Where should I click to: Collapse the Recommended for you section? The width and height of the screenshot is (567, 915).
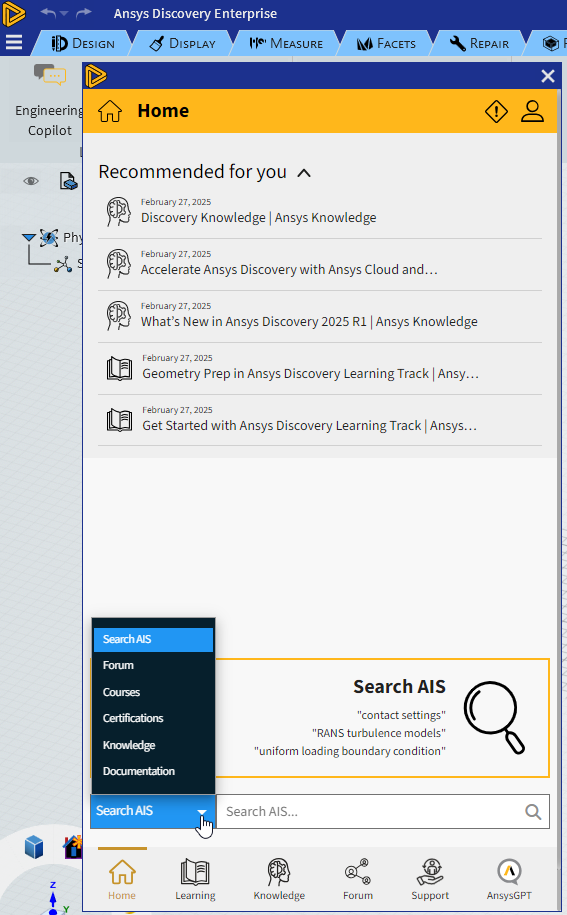tap(304, 173)
